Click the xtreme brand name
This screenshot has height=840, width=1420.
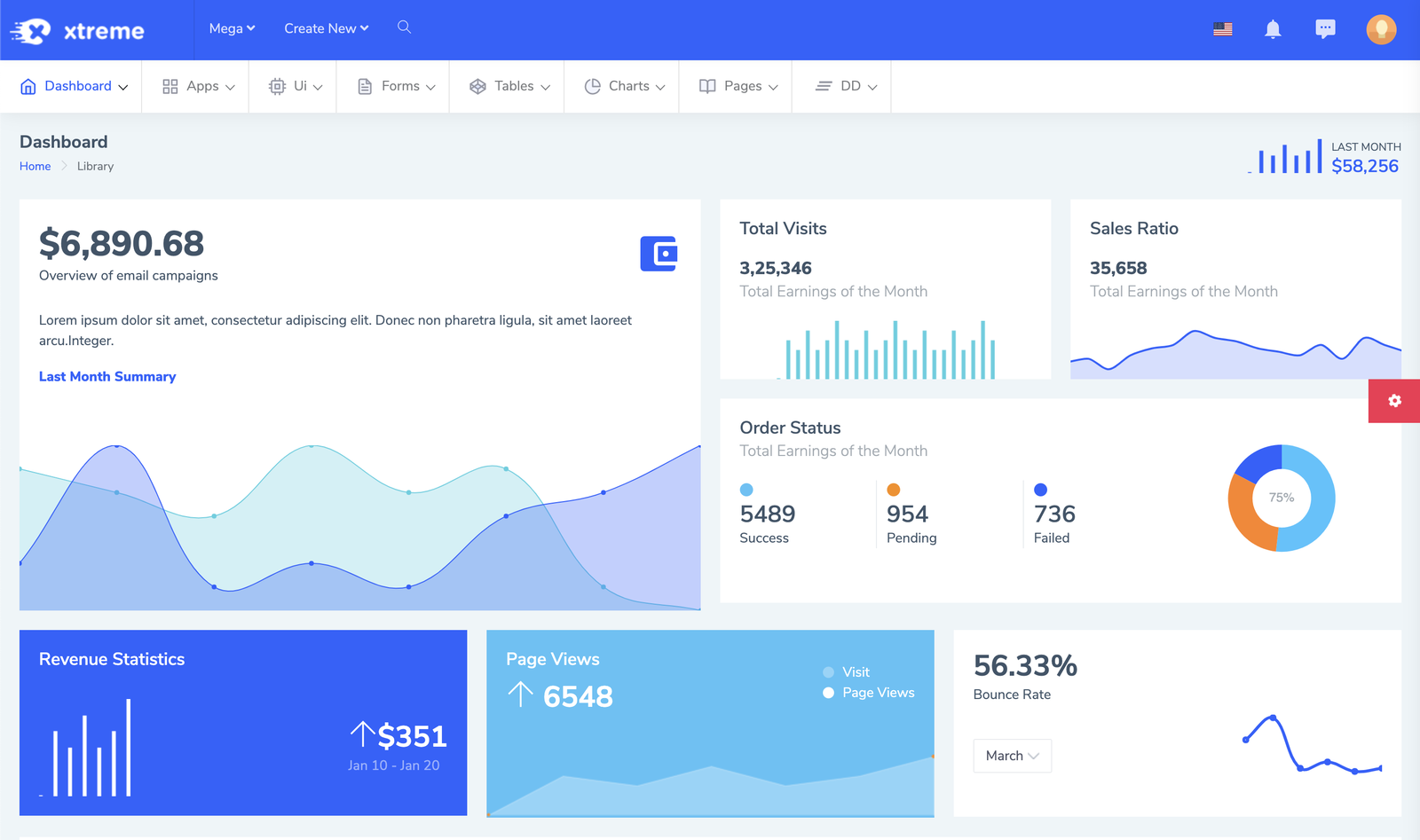click(104, 31)
